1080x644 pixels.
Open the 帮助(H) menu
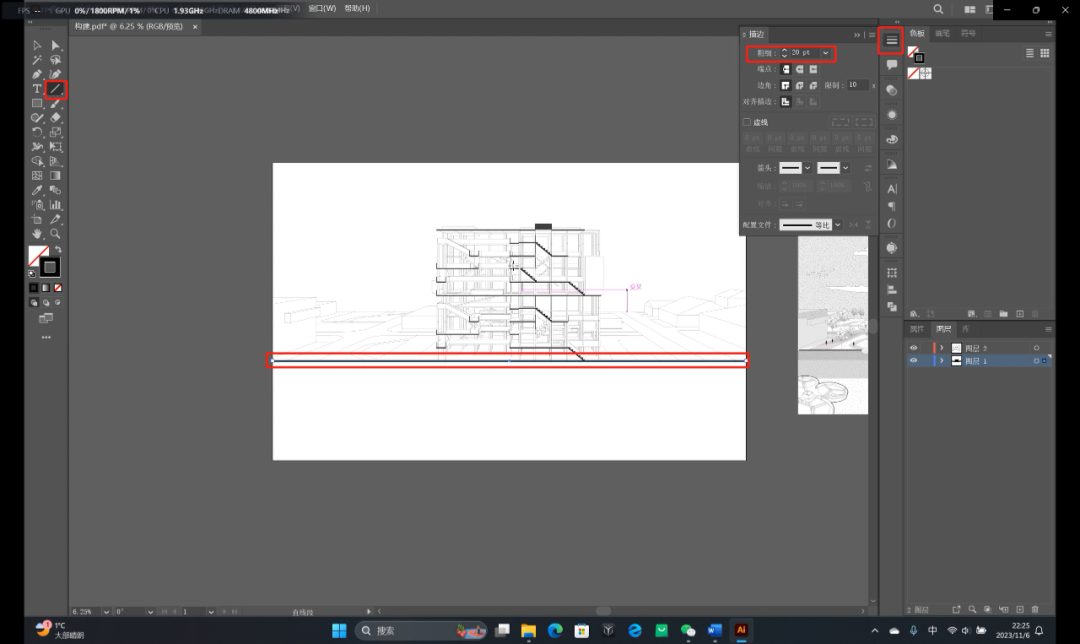click(357, 8)
